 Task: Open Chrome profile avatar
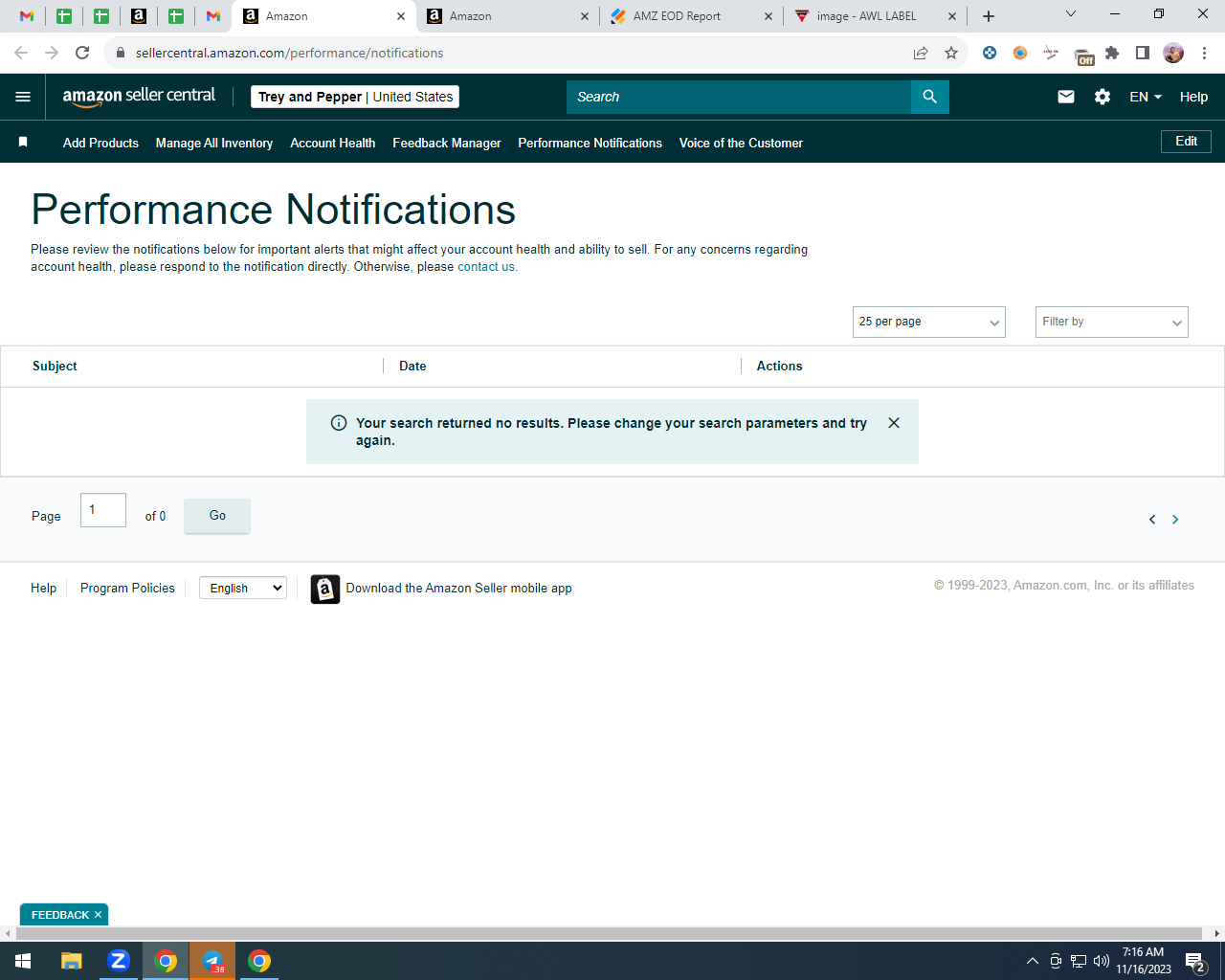click(x=1173, y=53)
